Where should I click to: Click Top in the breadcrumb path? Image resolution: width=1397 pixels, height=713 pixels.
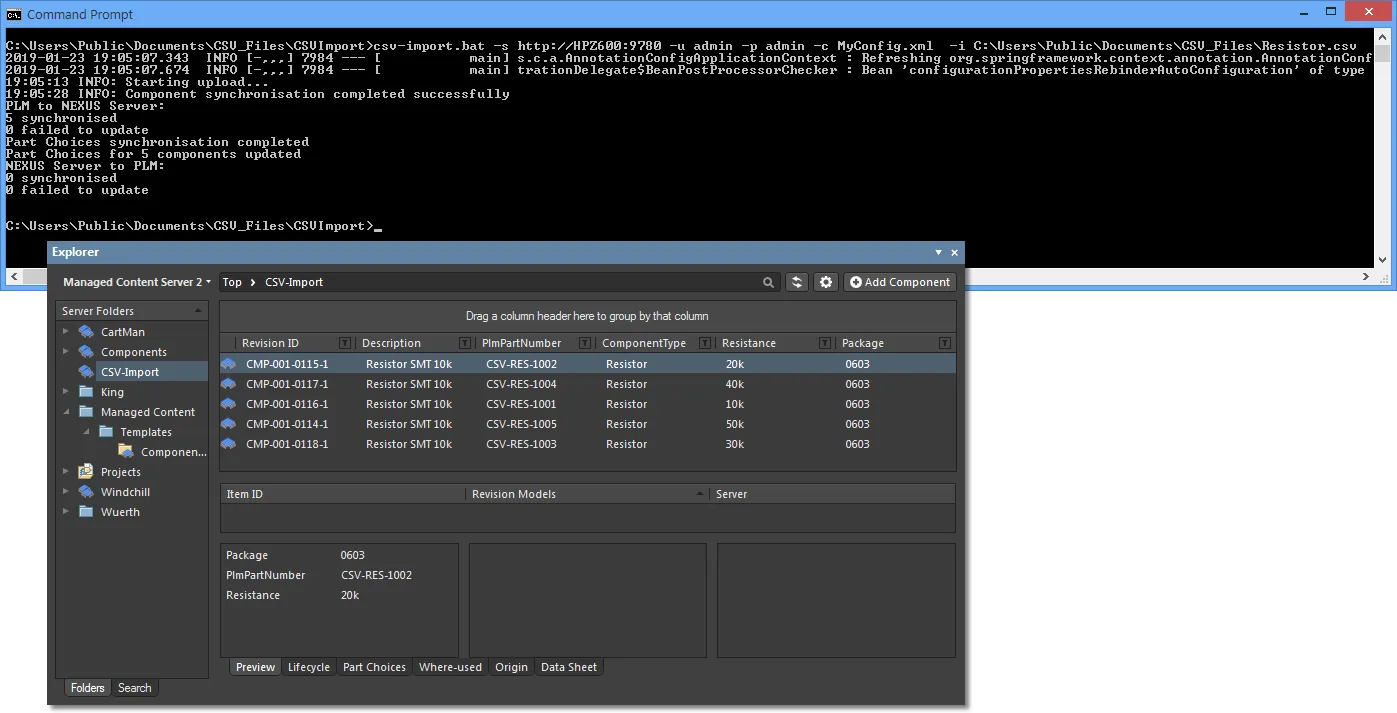[x=232, y=282]
